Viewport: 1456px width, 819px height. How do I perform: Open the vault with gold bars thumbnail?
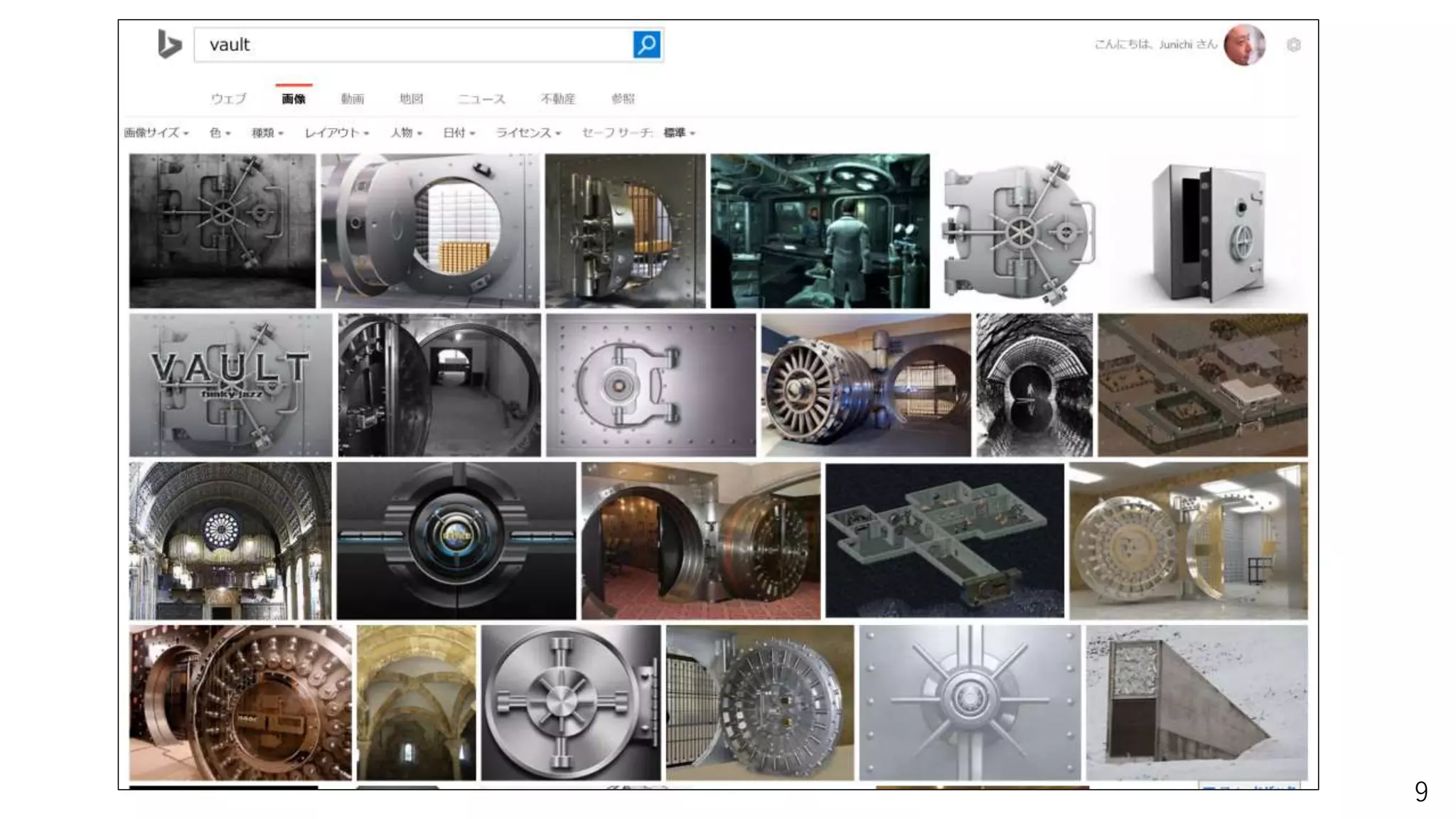click(429, 231)
